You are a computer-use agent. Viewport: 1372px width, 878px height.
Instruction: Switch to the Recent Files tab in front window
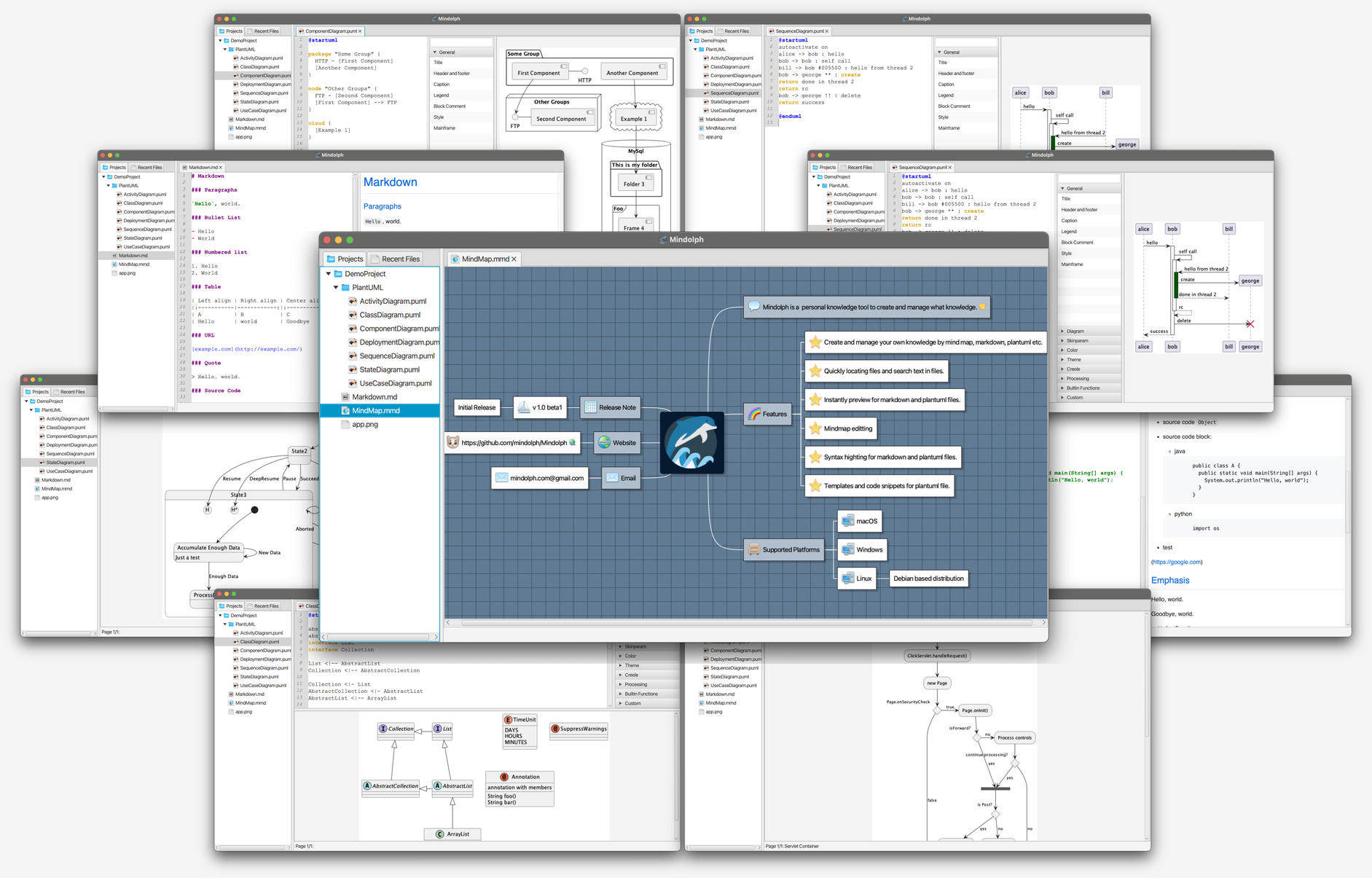(396, 259)
